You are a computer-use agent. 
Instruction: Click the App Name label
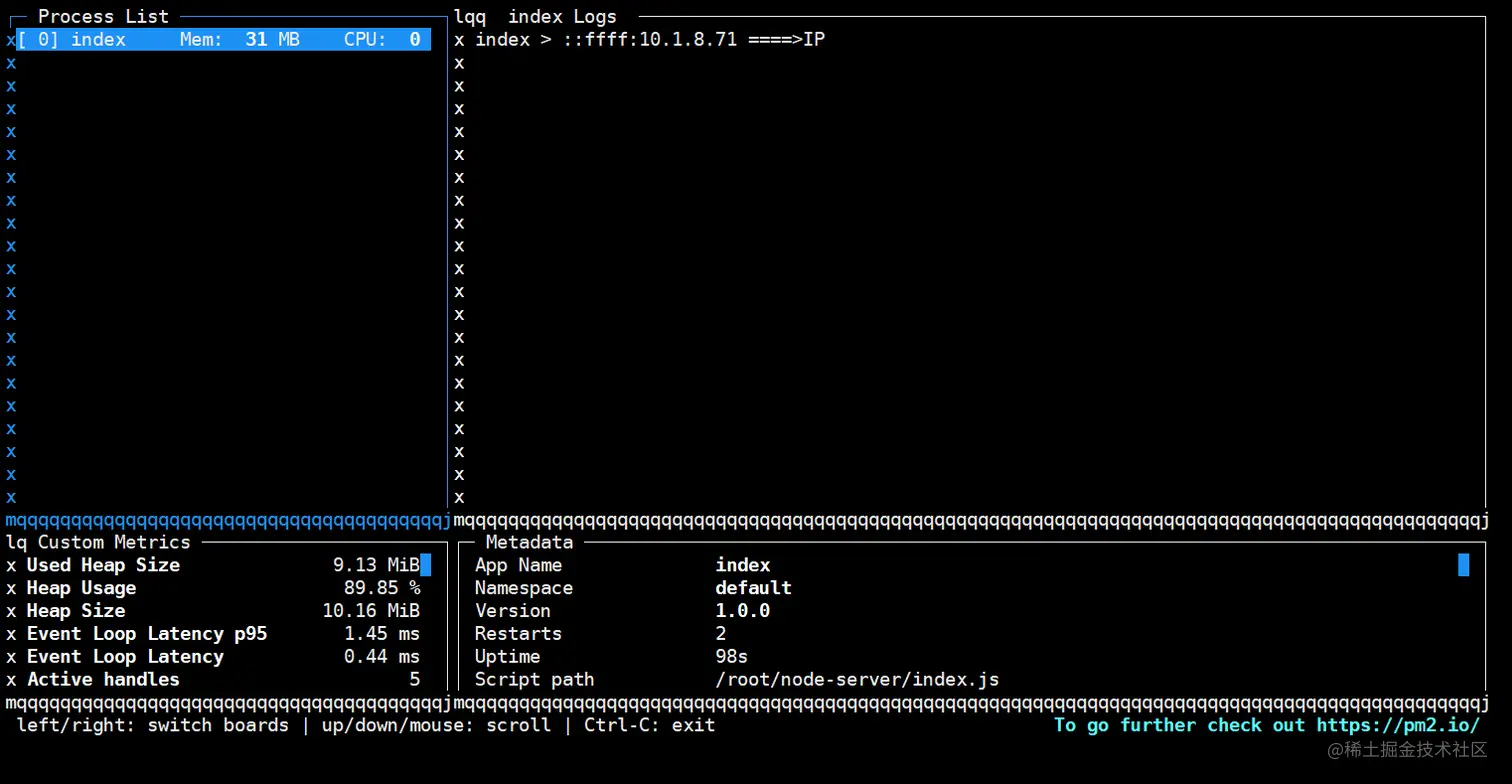click(x=518, y=565)
